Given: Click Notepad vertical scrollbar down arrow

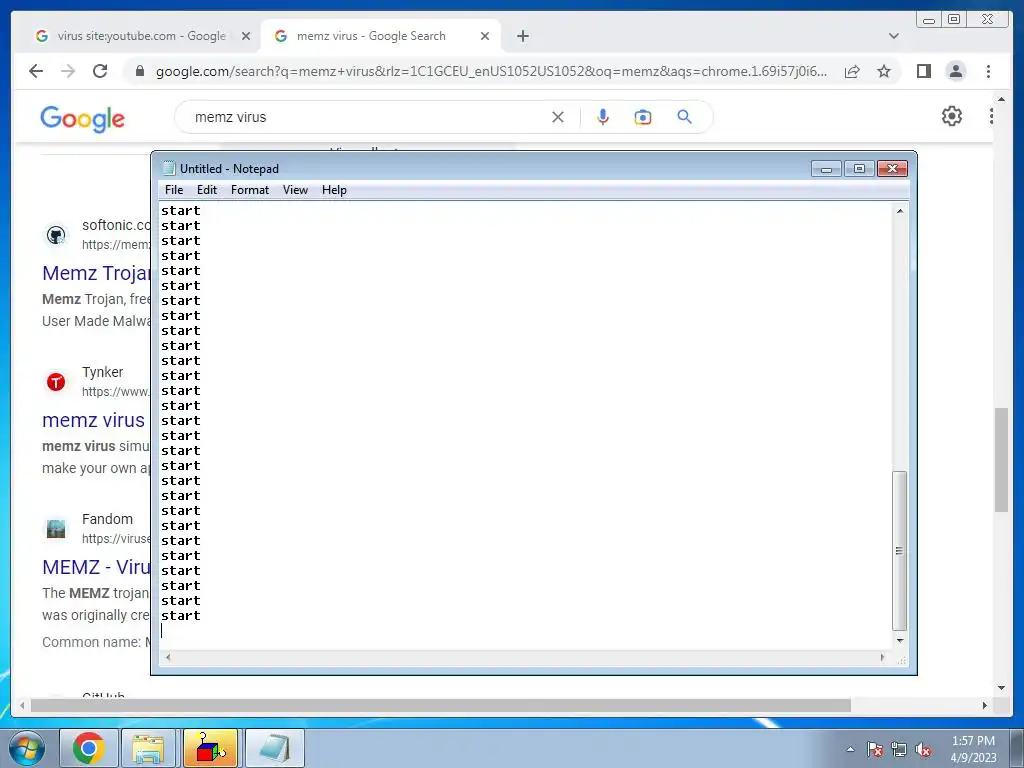Looking at the screenshot, I should [x=900, y=641].
